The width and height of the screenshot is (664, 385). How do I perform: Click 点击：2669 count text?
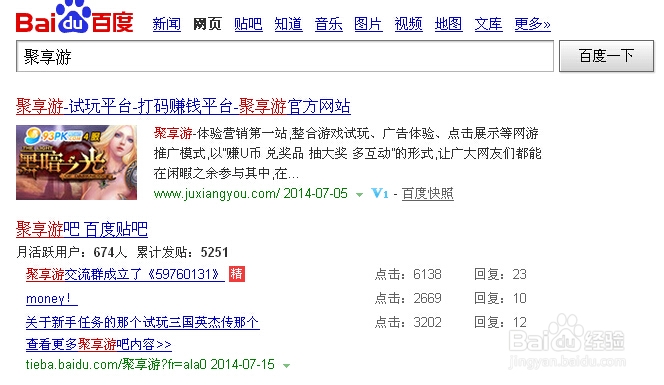408,299
